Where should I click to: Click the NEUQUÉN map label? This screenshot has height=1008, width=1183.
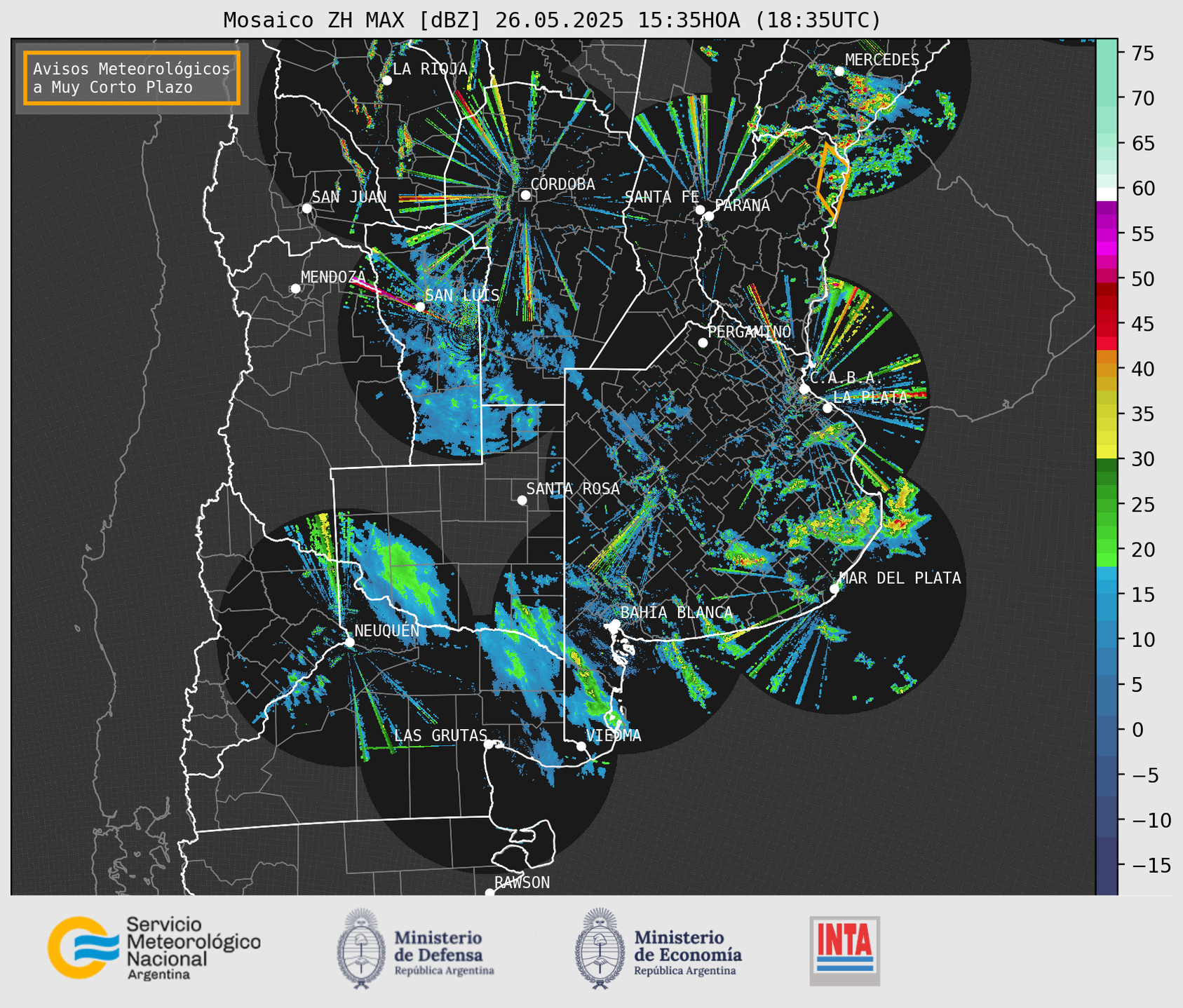[x=387, y=631]
